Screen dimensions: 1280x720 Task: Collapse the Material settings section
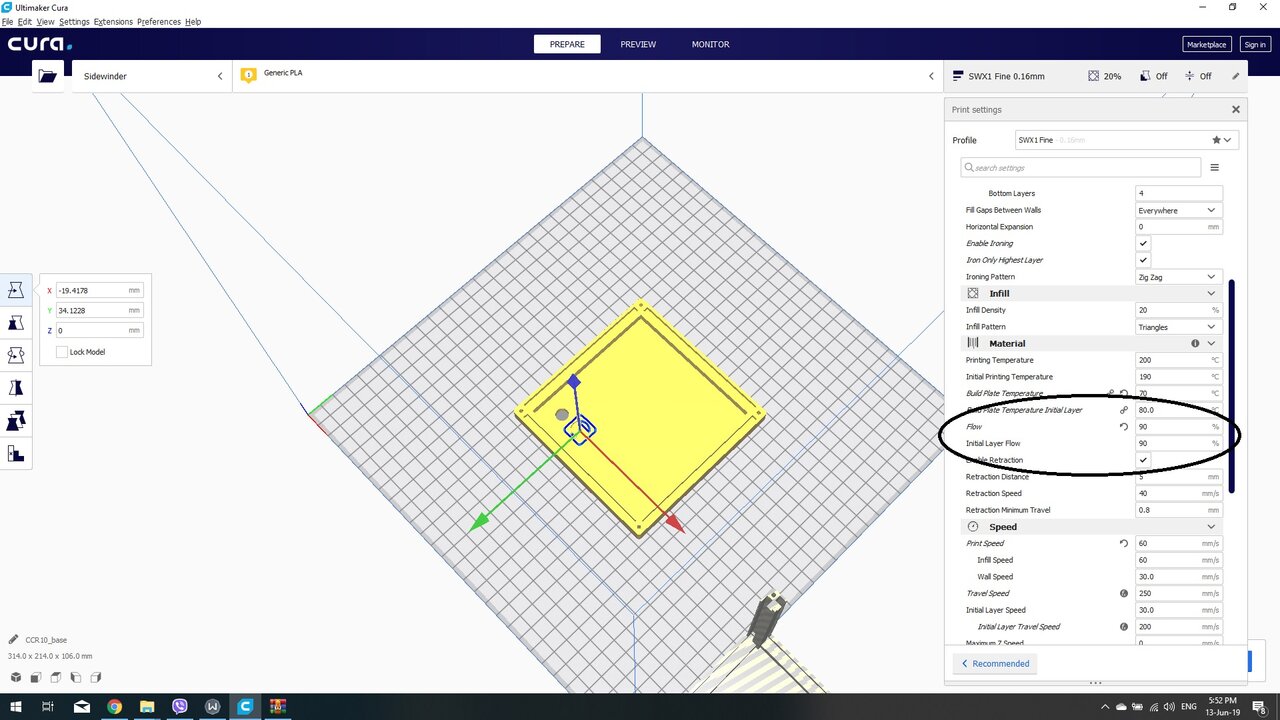tap(1211, 343)
